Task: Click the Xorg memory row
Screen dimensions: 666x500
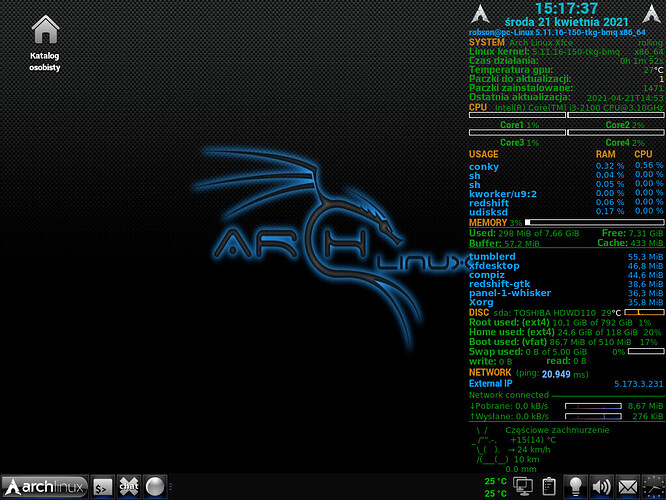Action: 566,302
